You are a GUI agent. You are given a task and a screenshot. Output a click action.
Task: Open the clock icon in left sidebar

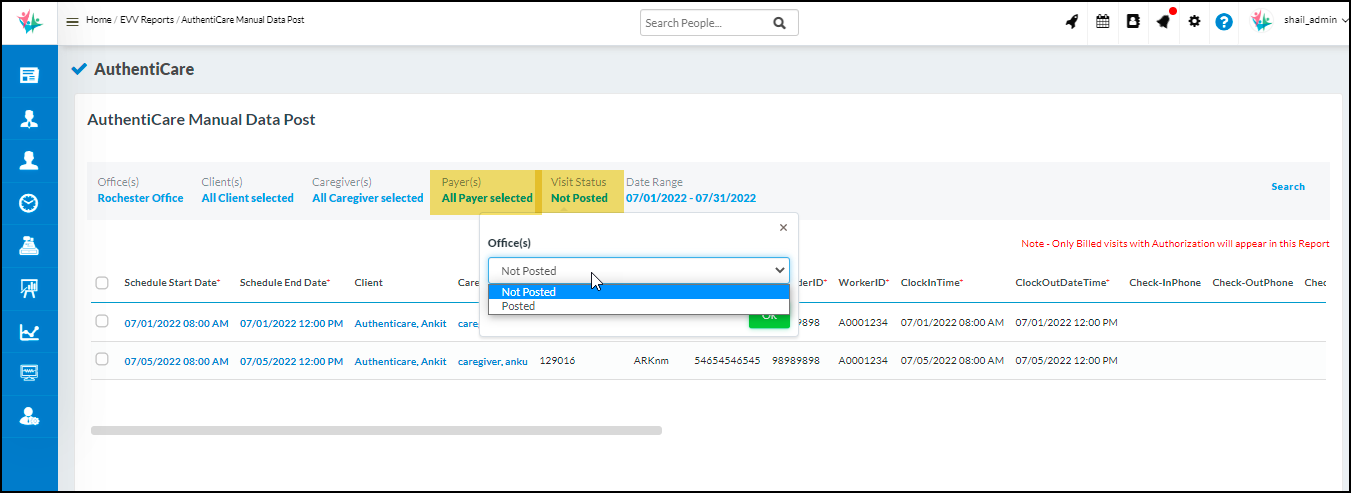[29, 203]
